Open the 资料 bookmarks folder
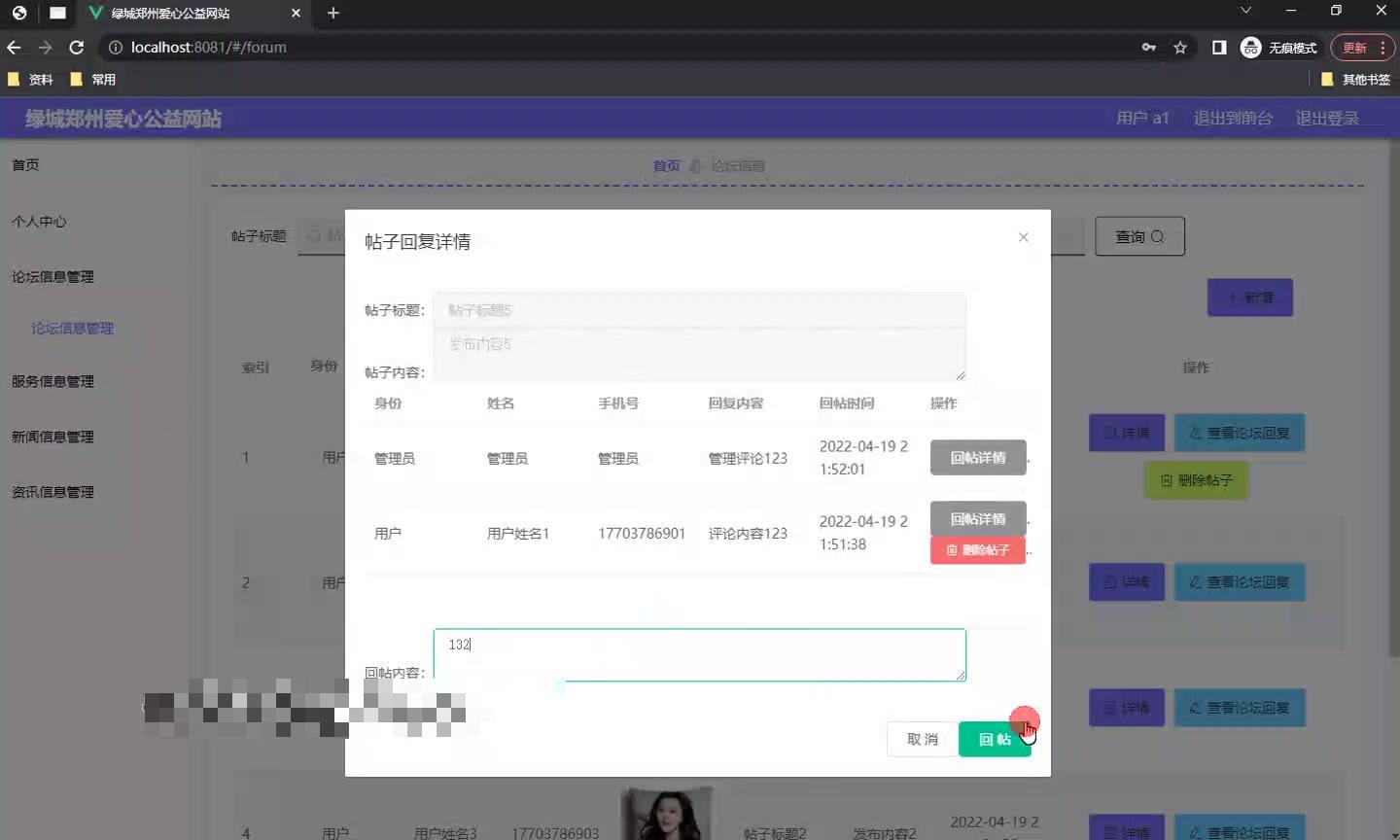The height and width of the screenshot is (840, 1400). point(30,80)
